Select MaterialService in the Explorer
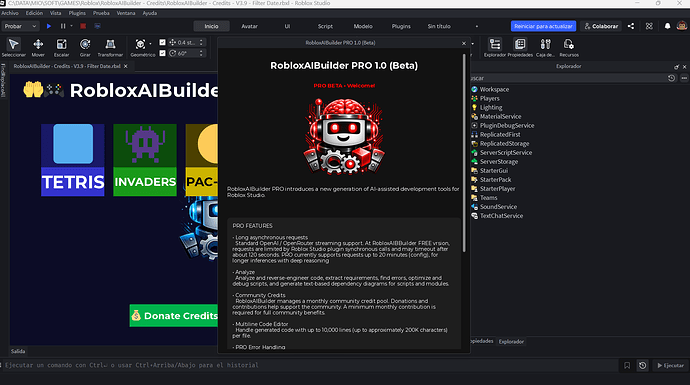This screenshot has height=385, width=690. (496, 117)
